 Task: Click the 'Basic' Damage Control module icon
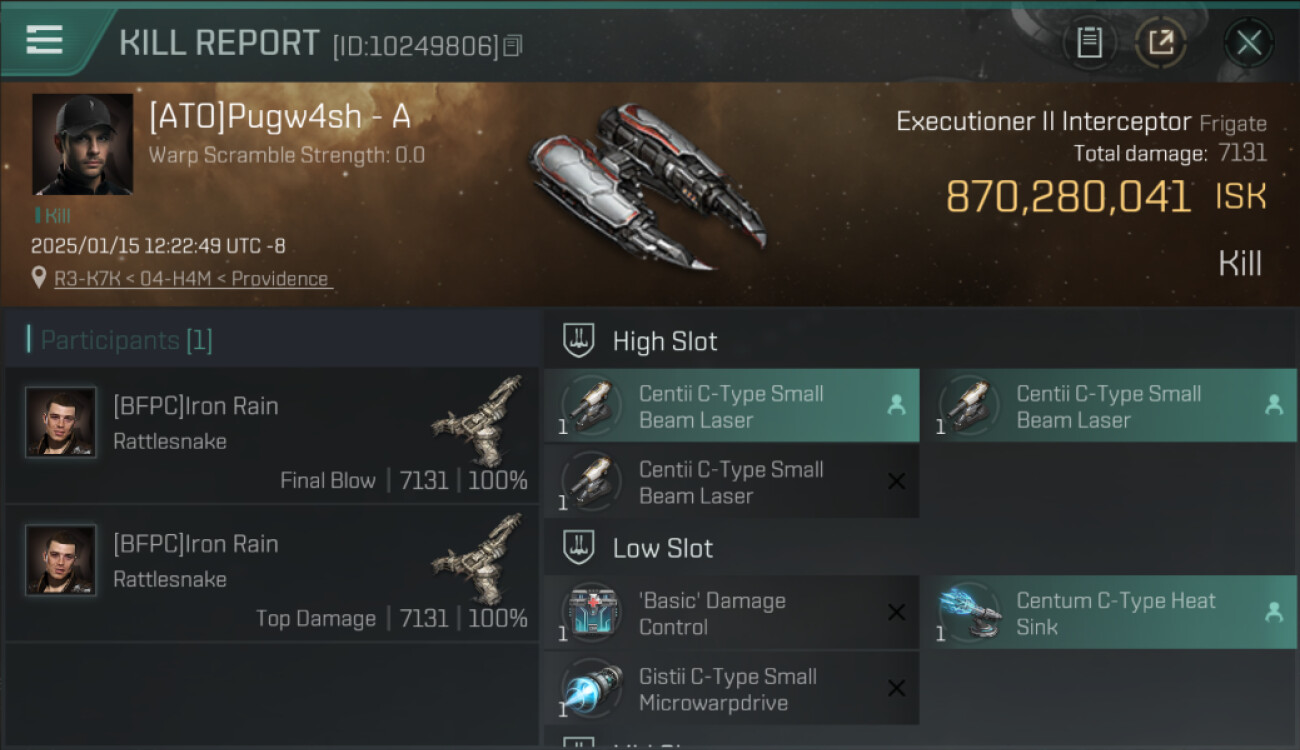592,613
